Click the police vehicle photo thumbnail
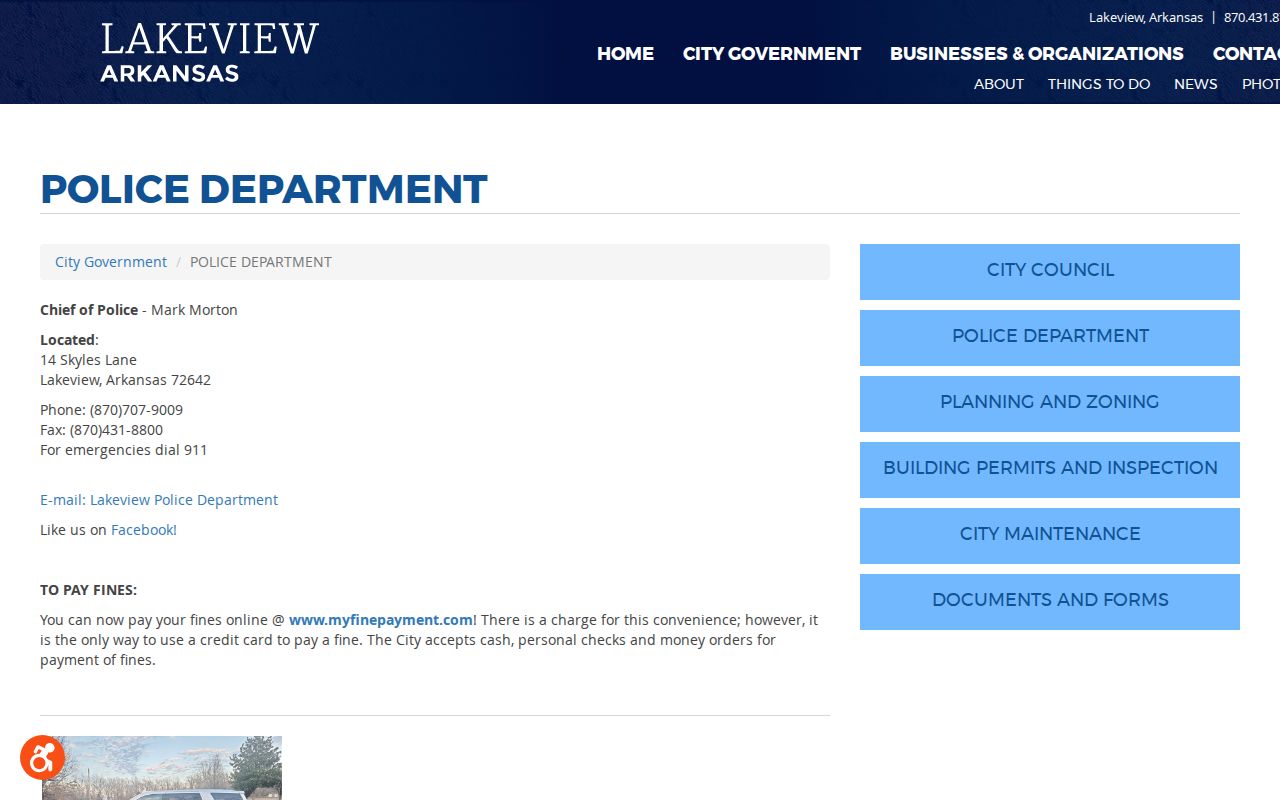The image size is (1280, 800). 162,768
